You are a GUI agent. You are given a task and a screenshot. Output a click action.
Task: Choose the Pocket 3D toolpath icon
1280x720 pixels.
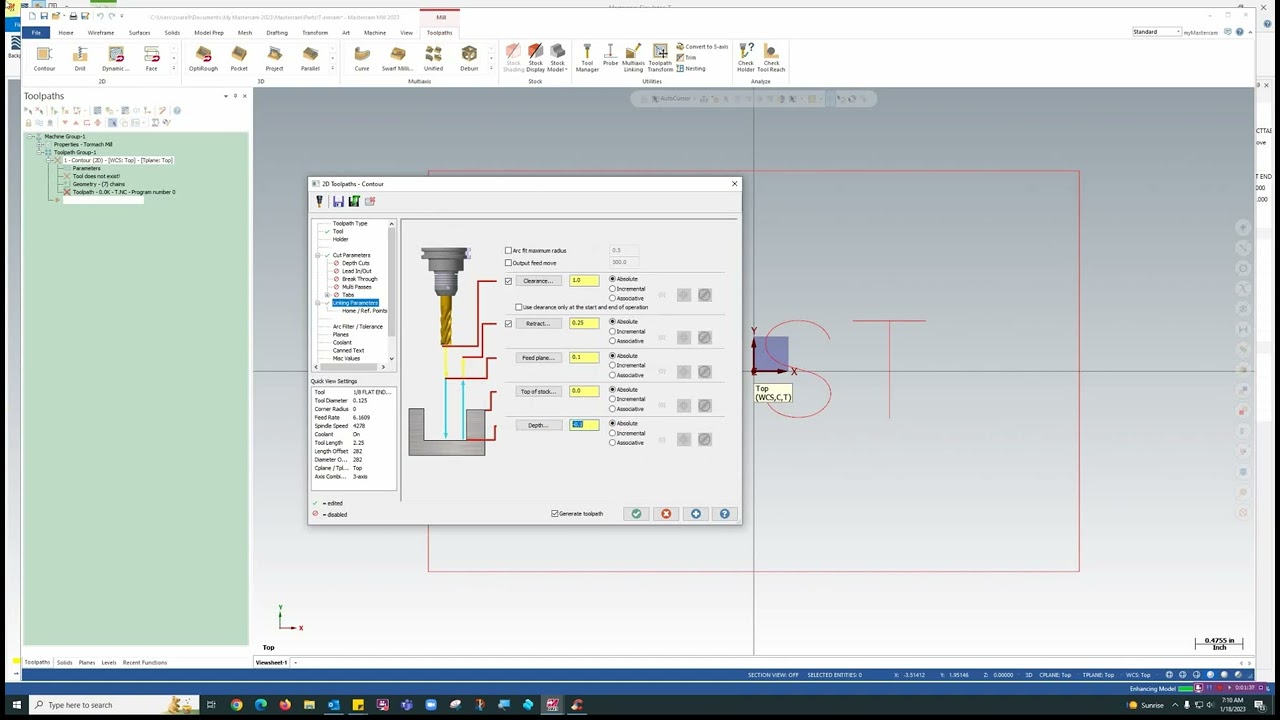pyautogui.click(x=239, y=58)
